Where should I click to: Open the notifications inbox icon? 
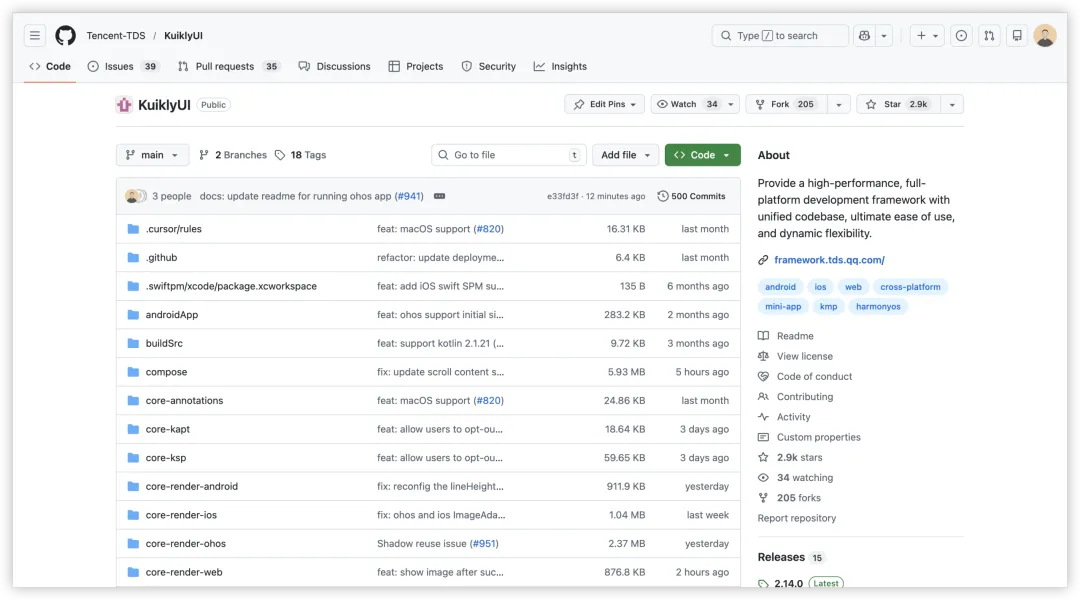point(1017,35)
